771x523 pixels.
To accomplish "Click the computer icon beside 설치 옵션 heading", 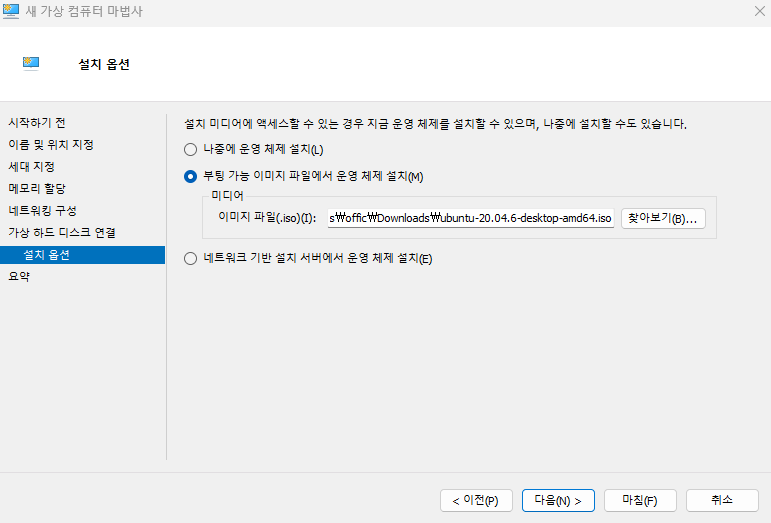I will tap(30, 63).
